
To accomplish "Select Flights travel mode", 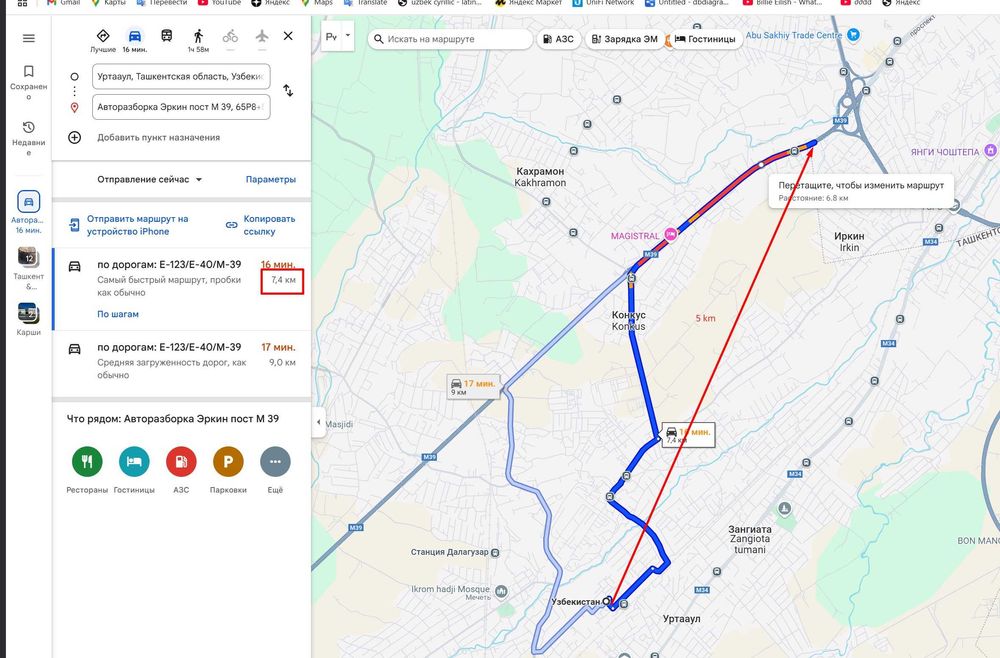I will coord(262,36).
